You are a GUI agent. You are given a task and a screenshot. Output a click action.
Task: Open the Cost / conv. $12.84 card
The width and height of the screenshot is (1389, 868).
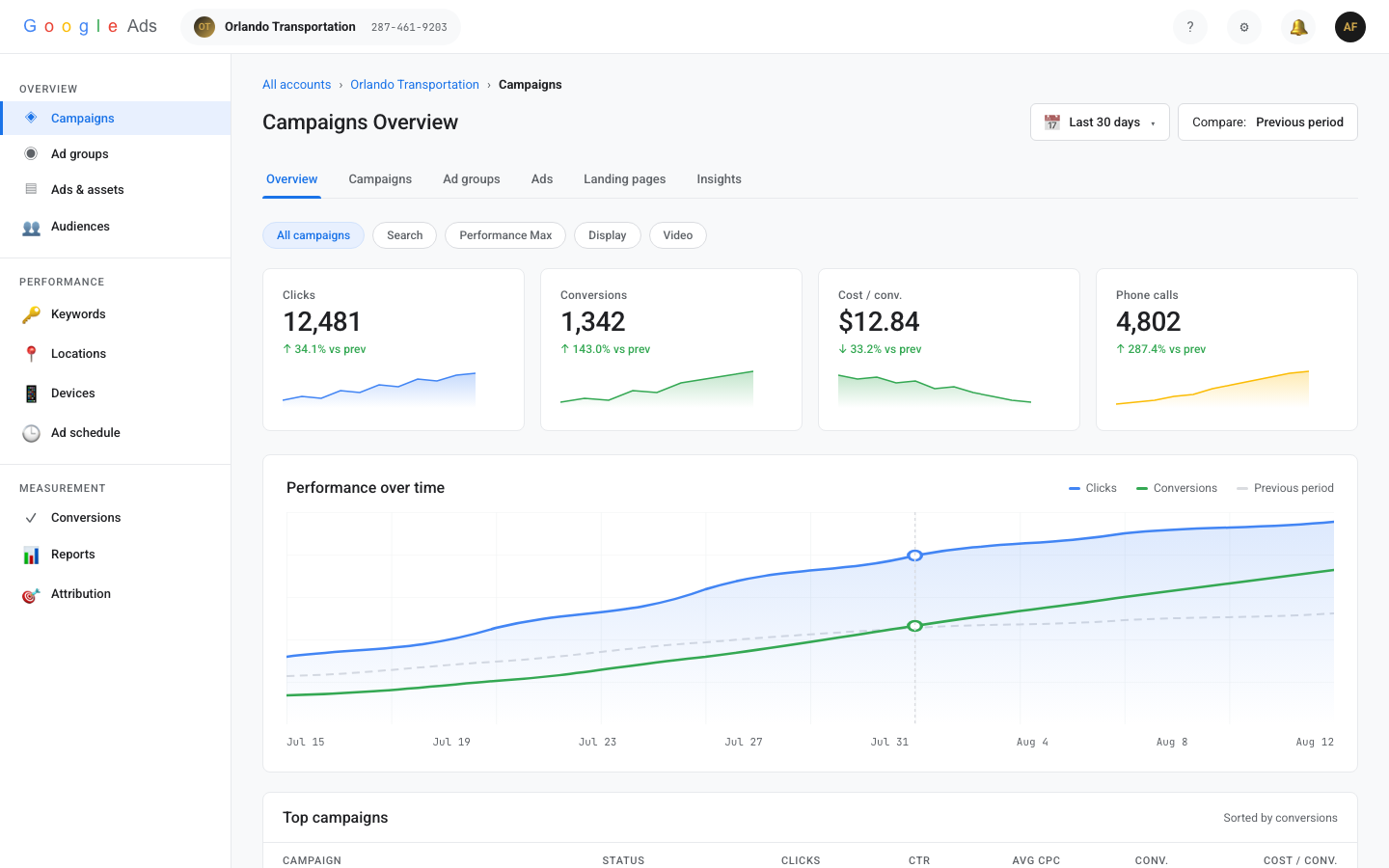click(949, 349)
